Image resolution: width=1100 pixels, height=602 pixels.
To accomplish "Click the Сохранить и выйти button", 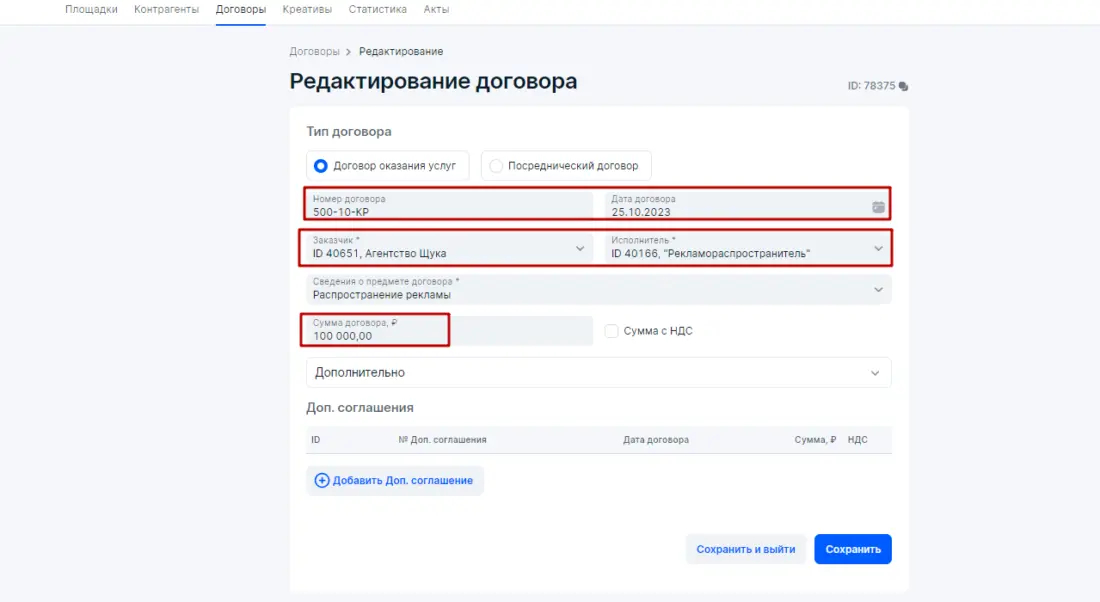I will [x=746, y=549].
